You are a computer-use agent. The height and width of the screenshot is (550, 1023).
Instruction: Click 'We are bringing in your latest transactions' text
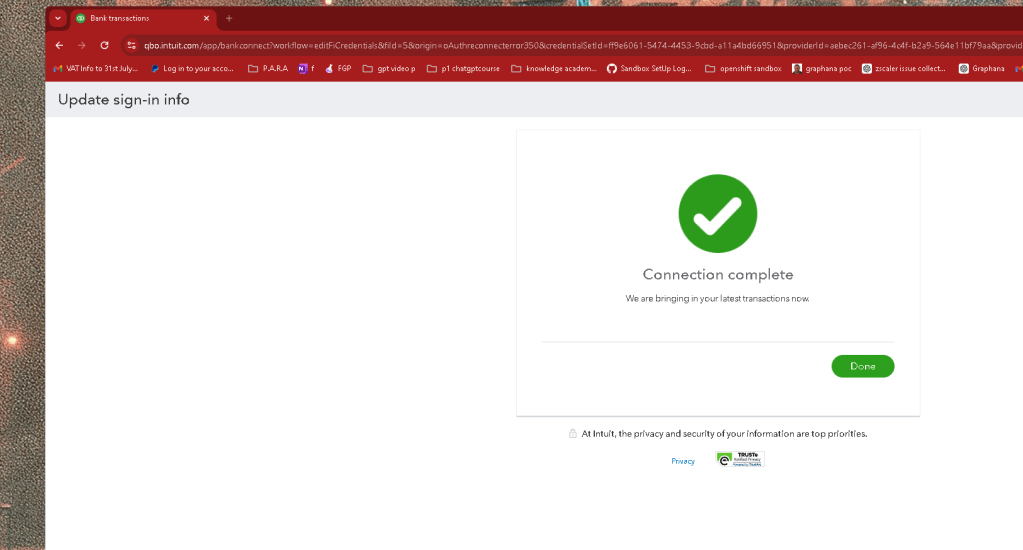pos(717,299)
